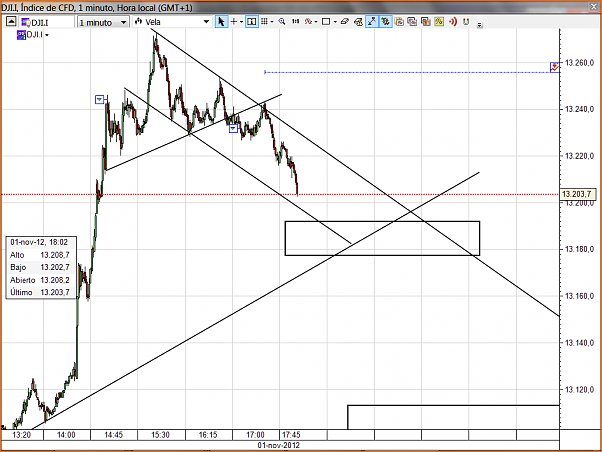Click the 17:45 time axis label

pos(291,435)
